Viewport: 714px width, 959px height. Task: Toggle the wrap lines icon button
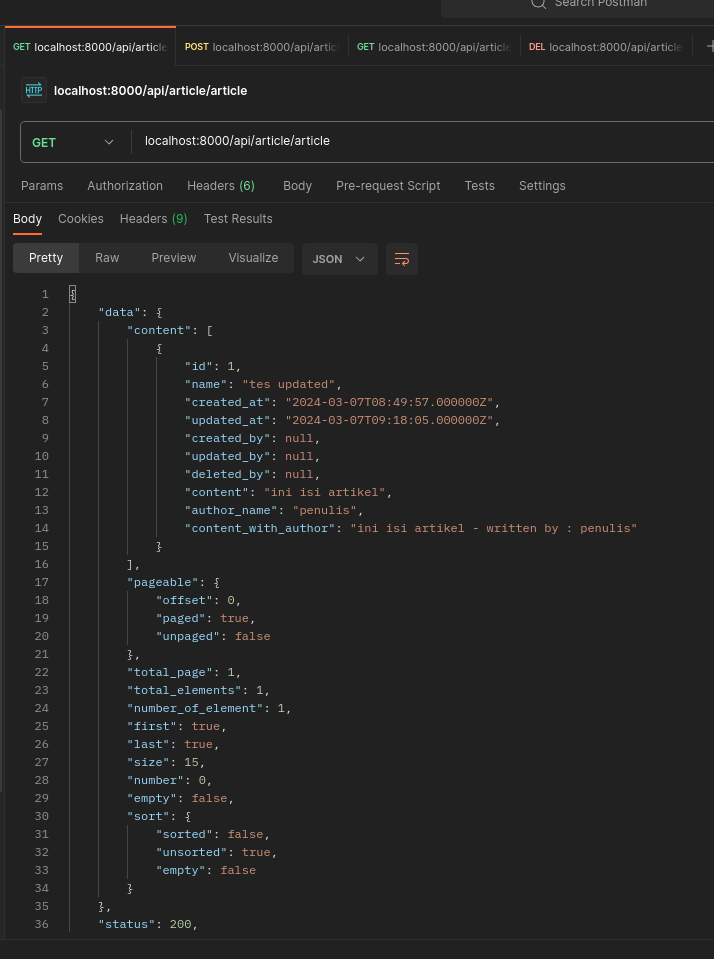tap(402, 259)
